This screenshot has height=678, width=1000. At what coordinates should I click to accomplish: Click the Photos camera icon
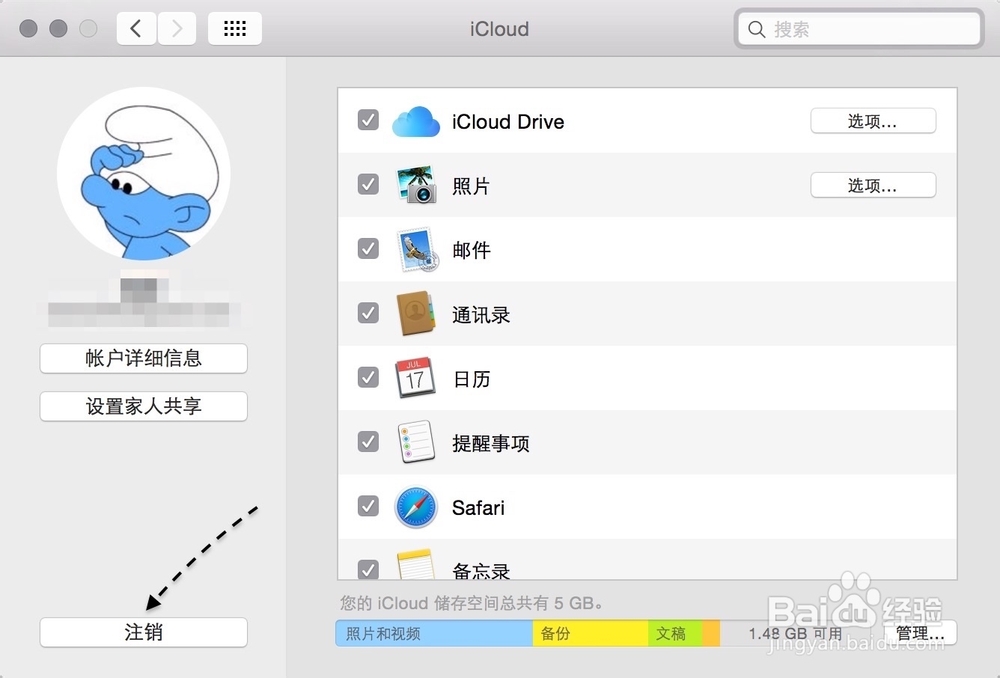click(x=416, y=185)
